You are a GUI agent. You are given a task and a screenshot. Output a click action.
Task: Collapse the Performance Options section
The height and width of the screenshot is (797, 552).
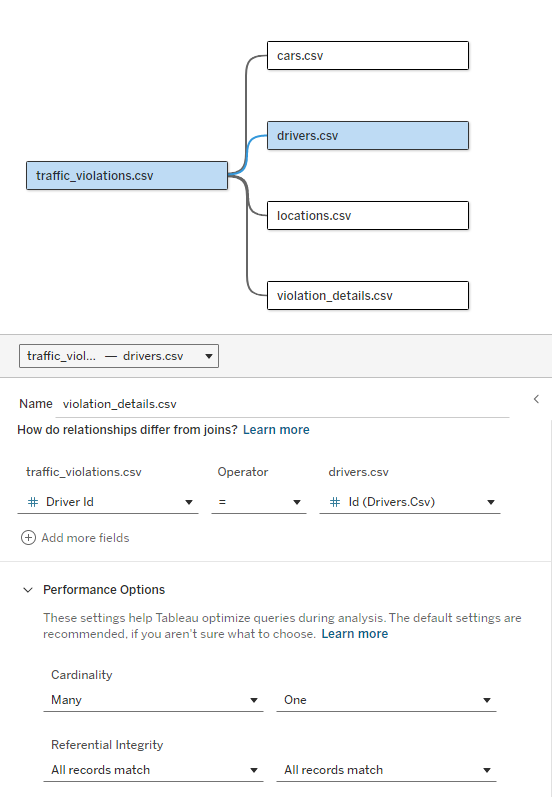pos(28,590)
